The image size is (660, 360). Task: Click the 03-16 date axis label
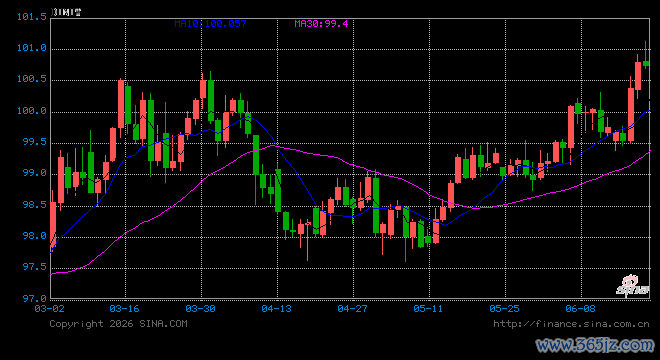point(124,309)
